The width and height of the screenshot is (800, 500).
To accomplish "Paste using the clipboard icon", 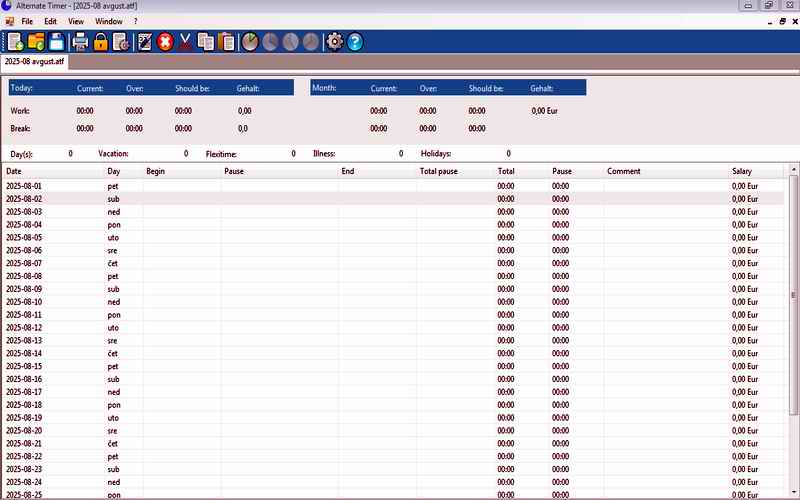I will coord(227,42).
